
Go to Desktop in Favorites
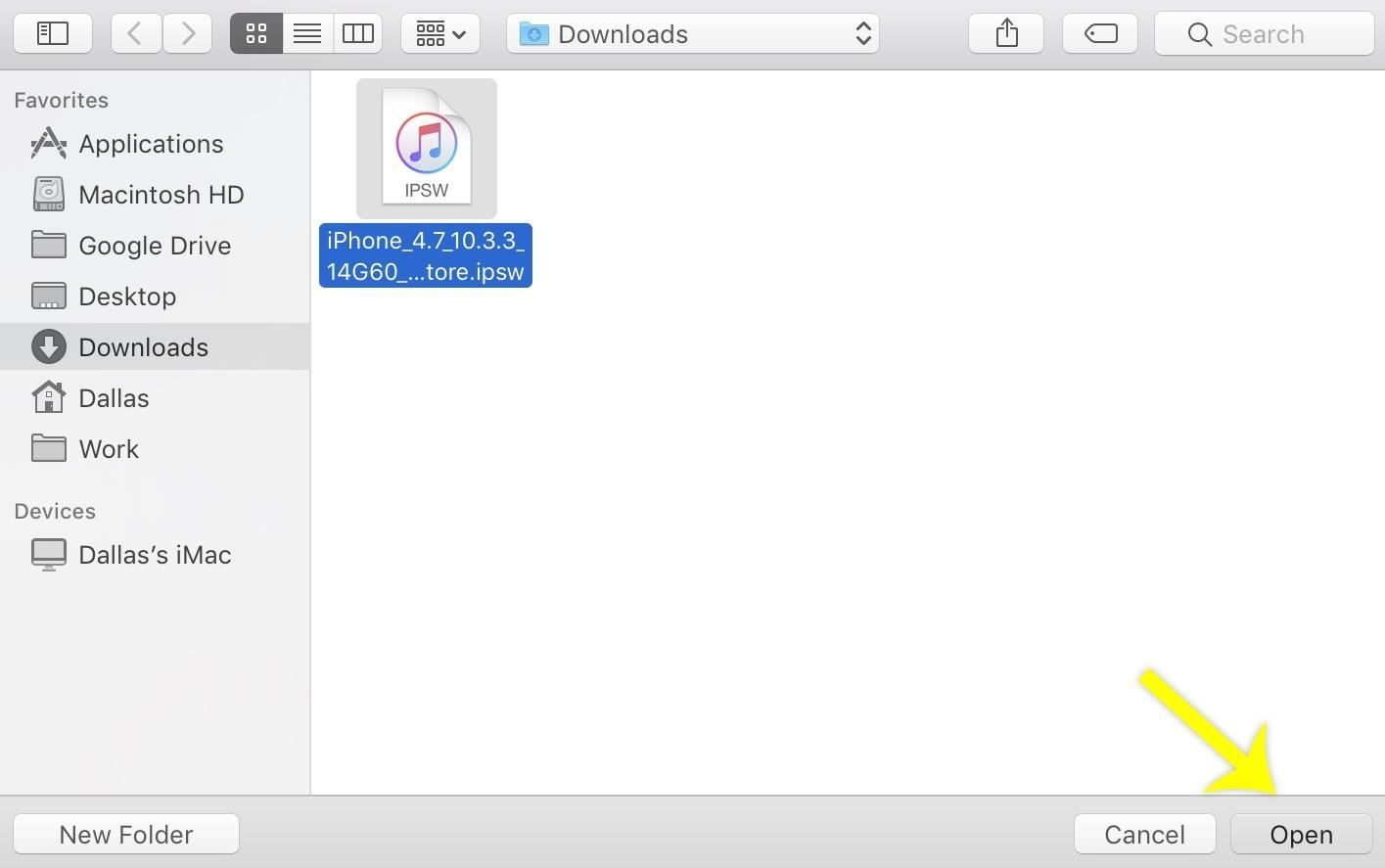click(127, 297)
